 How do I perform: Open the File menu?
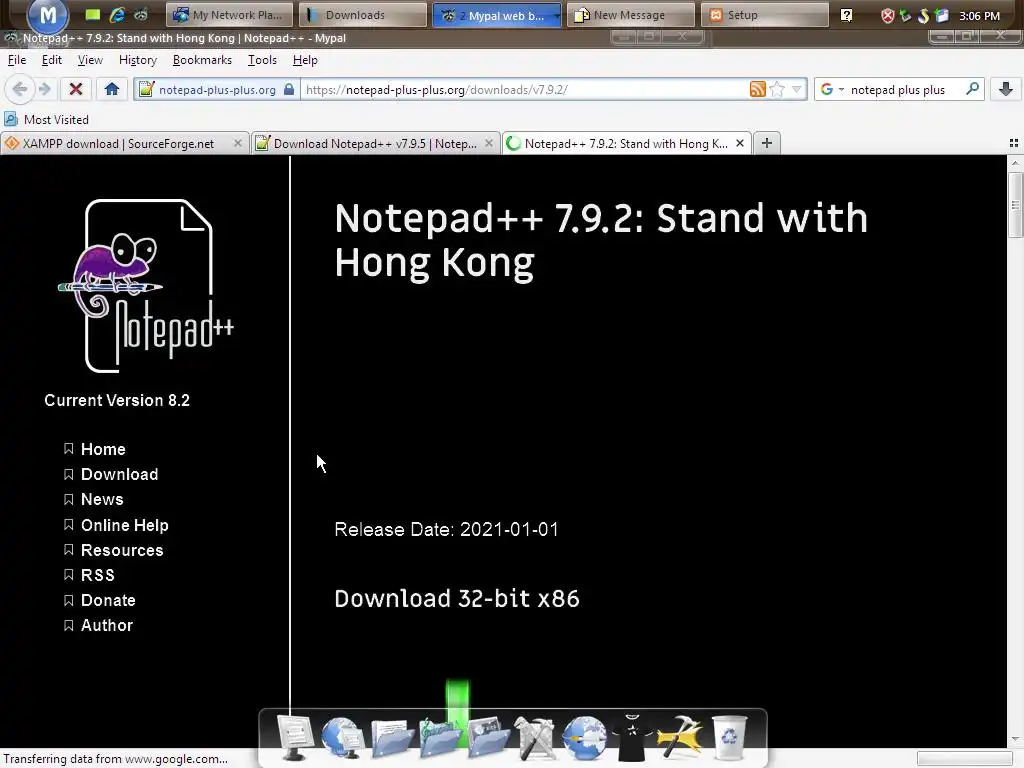pyautogui.click(x=17, y=60)
